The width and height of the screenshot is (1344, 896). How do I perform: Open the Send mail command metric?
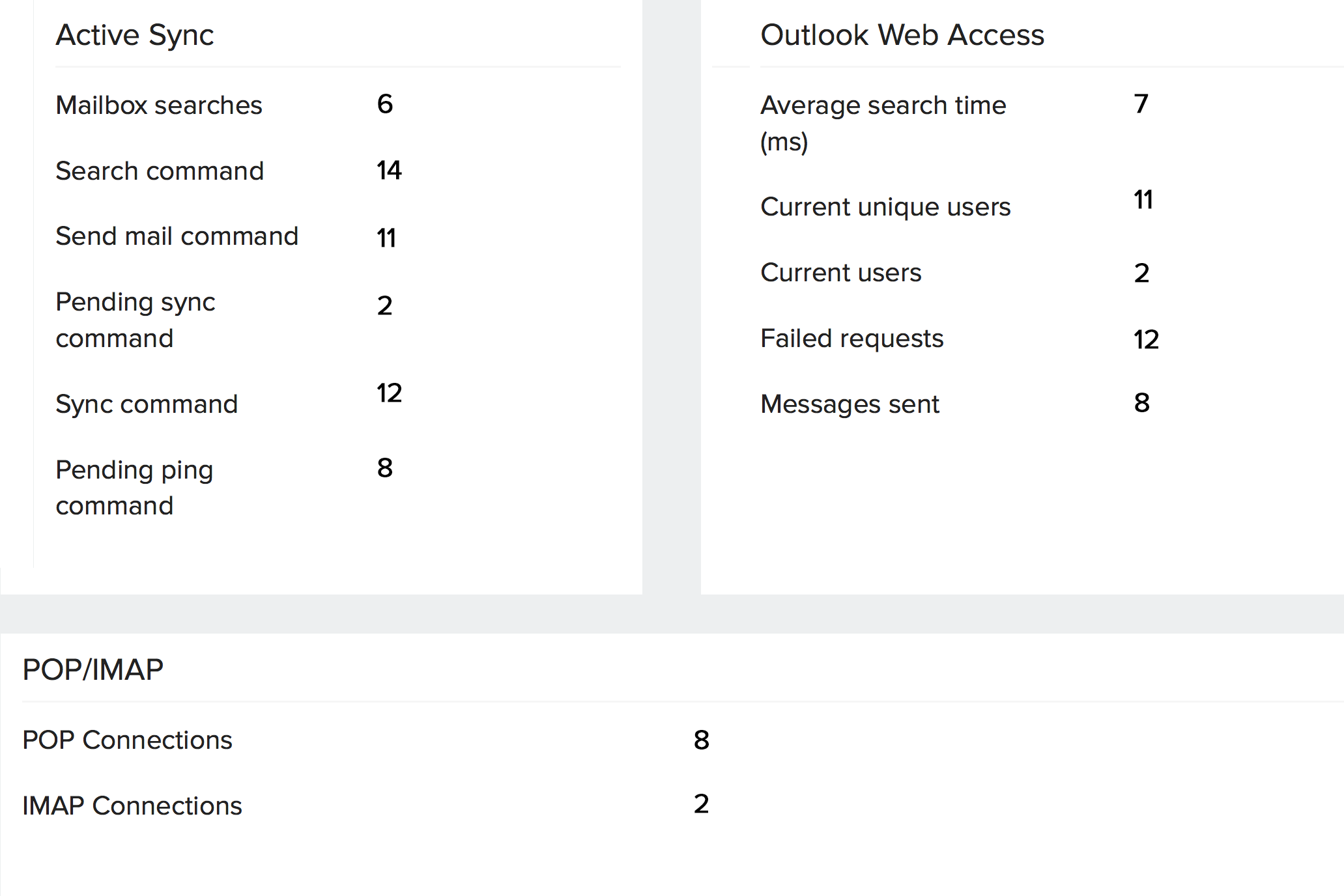tap(177, 236)
